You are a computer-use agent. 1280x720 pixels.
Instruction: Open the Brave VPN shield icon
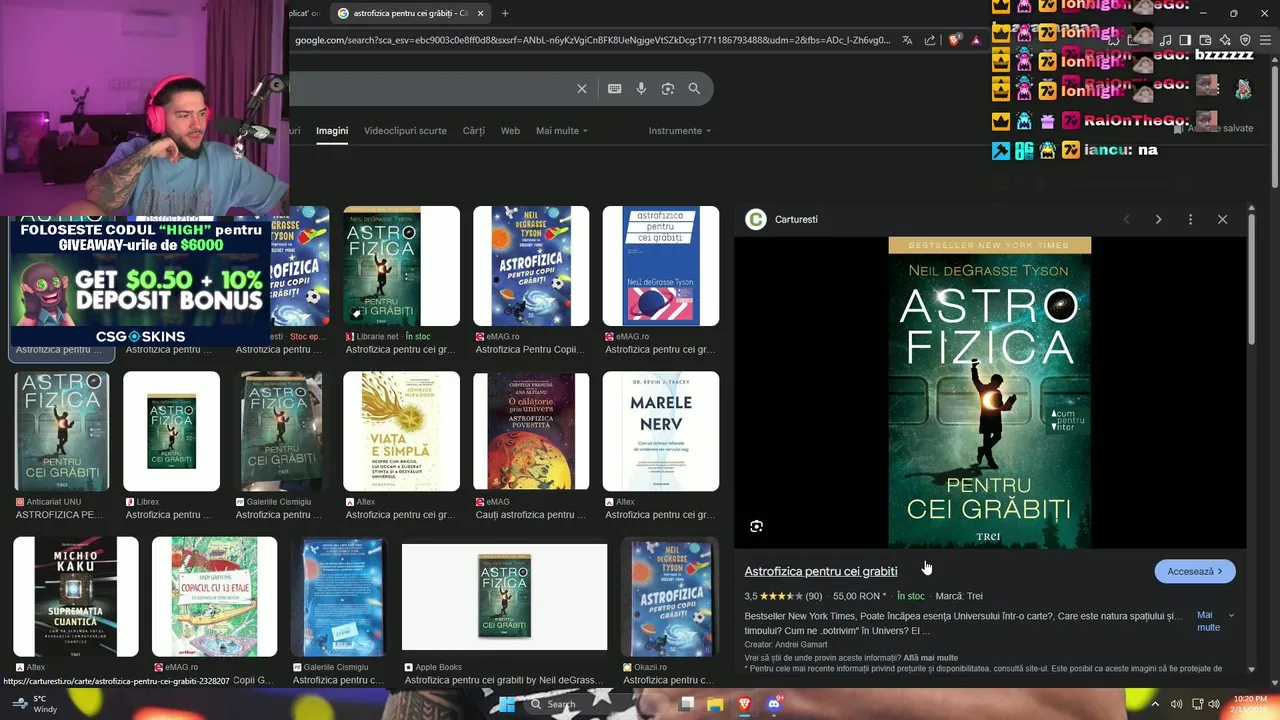pos(1245,40)
